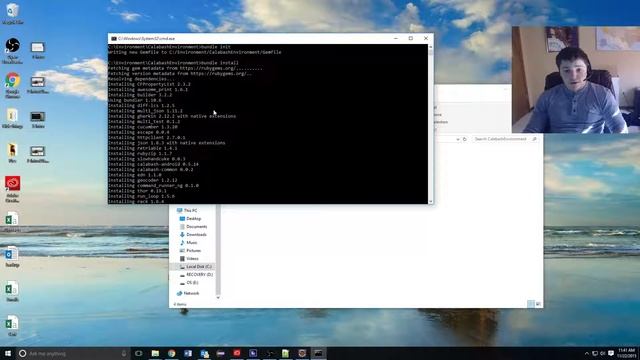The width and height of the screenshot is (640, 360).
Task: Open the Action Center notifications icon
Action: click(611, 353)
